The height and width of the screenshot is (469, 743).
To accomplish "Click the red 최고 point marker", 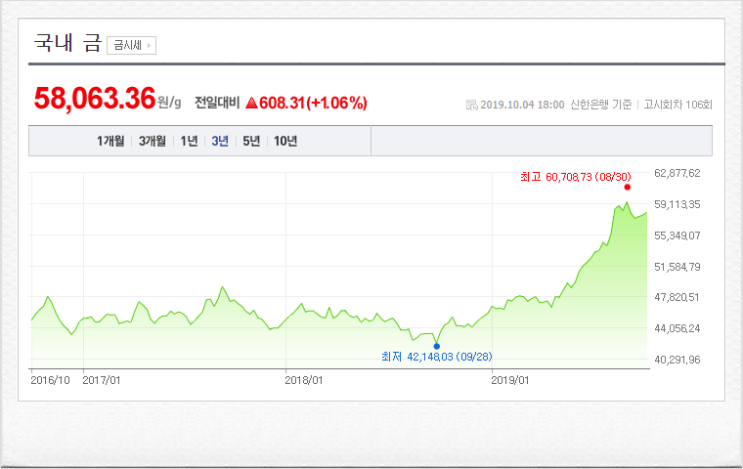I will pyautogui.click(x=627, y=187).
